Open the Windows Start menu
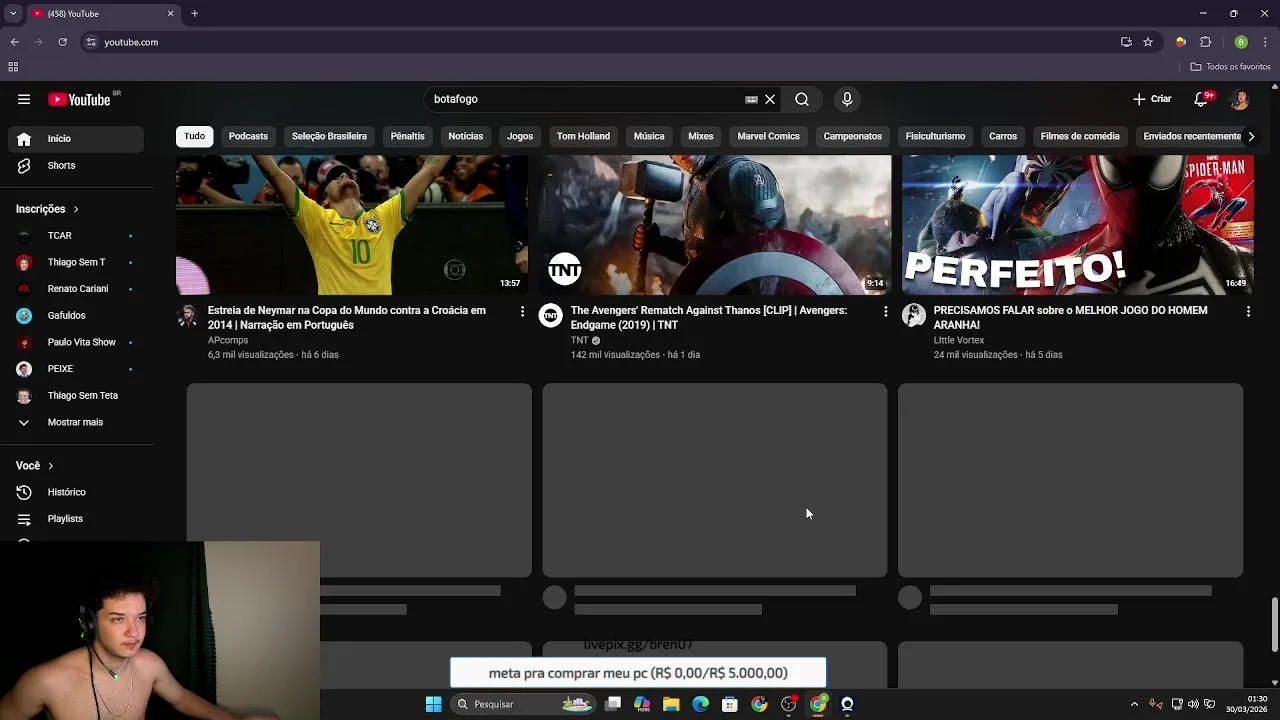The image size is (1280, 720). point(433,704)
